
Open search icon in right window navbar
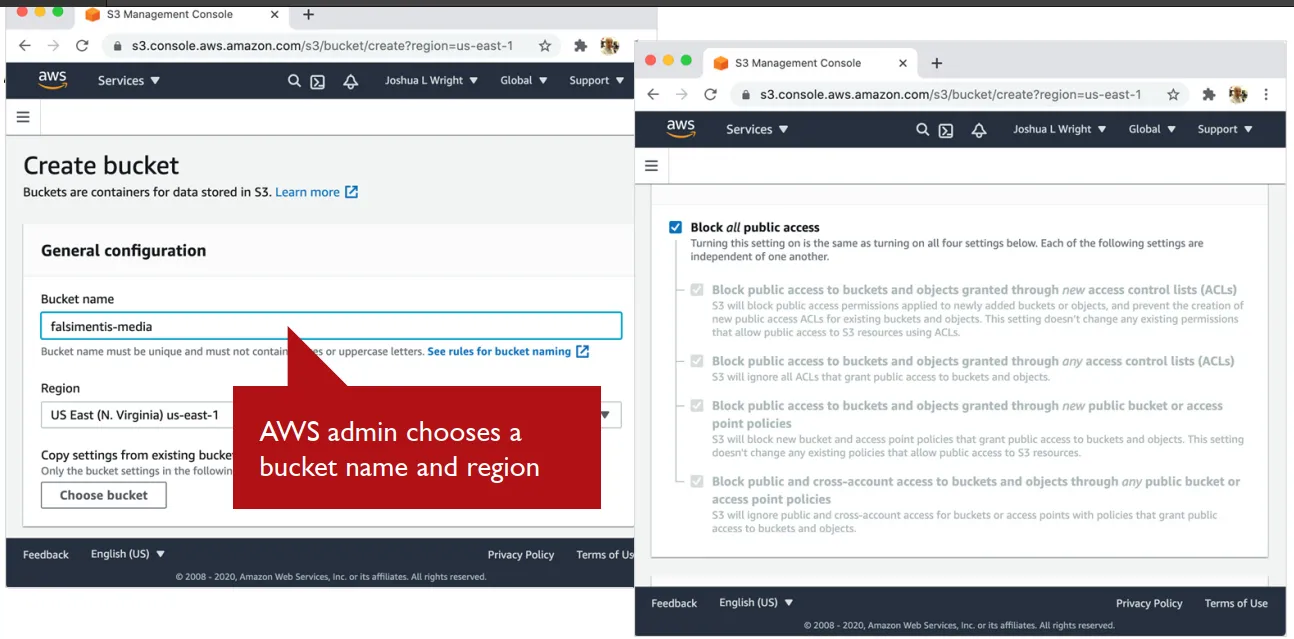coord(922,129)
